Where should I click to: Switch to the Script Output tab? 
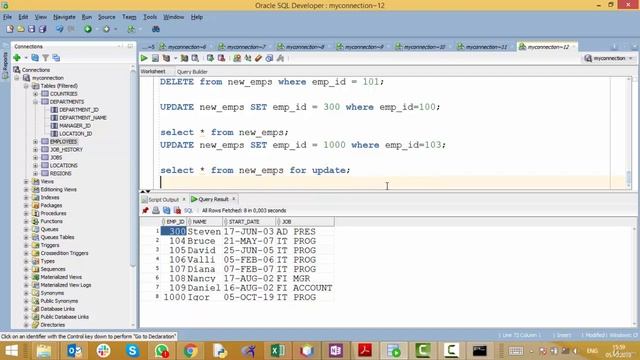(163, 199)
